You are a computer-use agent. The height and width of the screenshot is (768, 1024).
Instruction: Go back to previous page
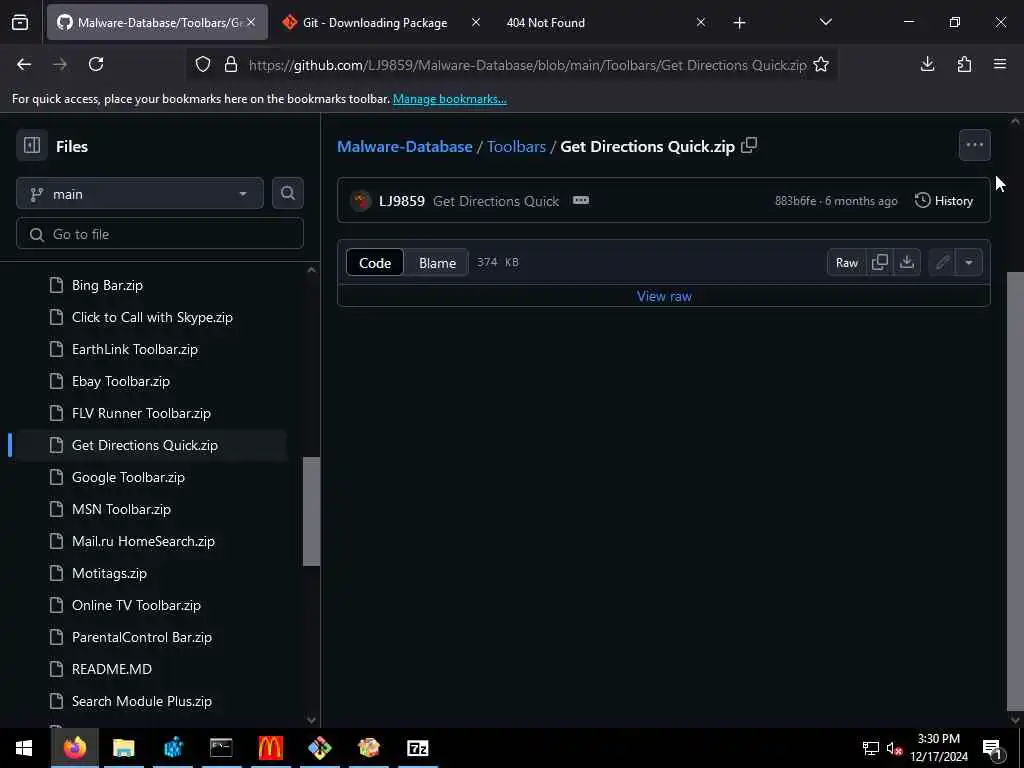tap(24, 64)
